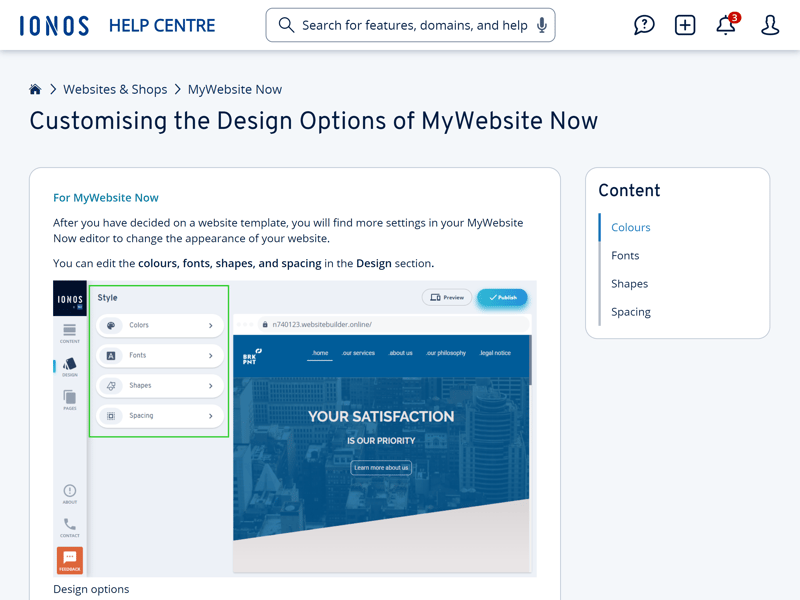Image resolution: width=800 pixels, height=600 pixels.
Task: Click the page title 'Customising the Design Options'
Action: tap(313, 121)
